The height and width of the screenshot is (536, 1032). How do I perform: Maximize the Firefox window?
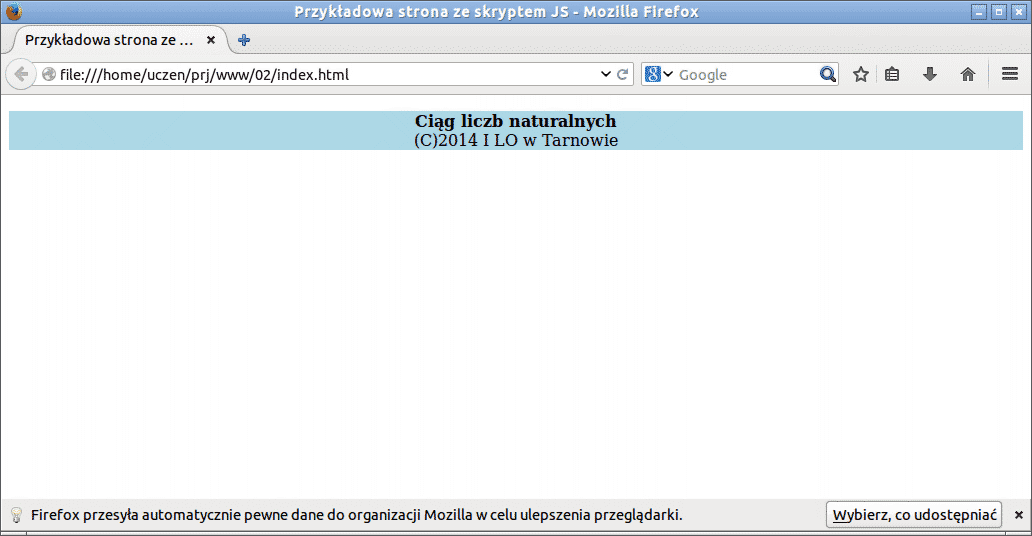(998, 11)
